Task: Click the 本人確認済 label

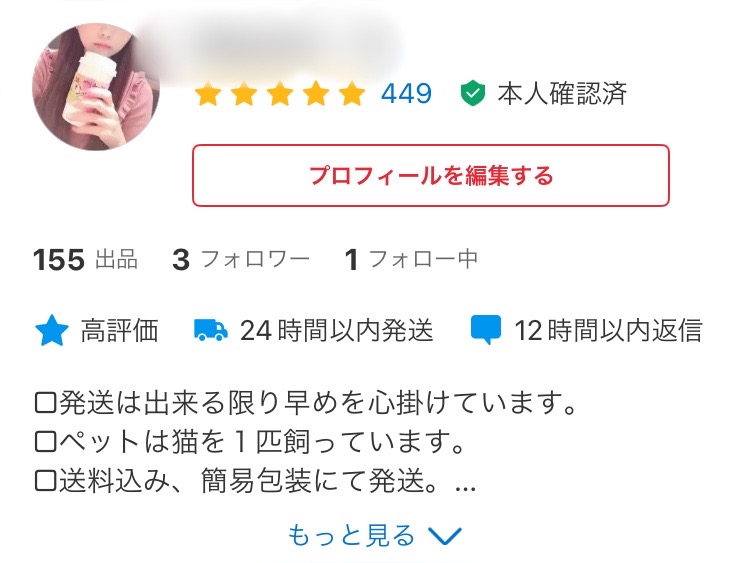Action: coord(562,93)
